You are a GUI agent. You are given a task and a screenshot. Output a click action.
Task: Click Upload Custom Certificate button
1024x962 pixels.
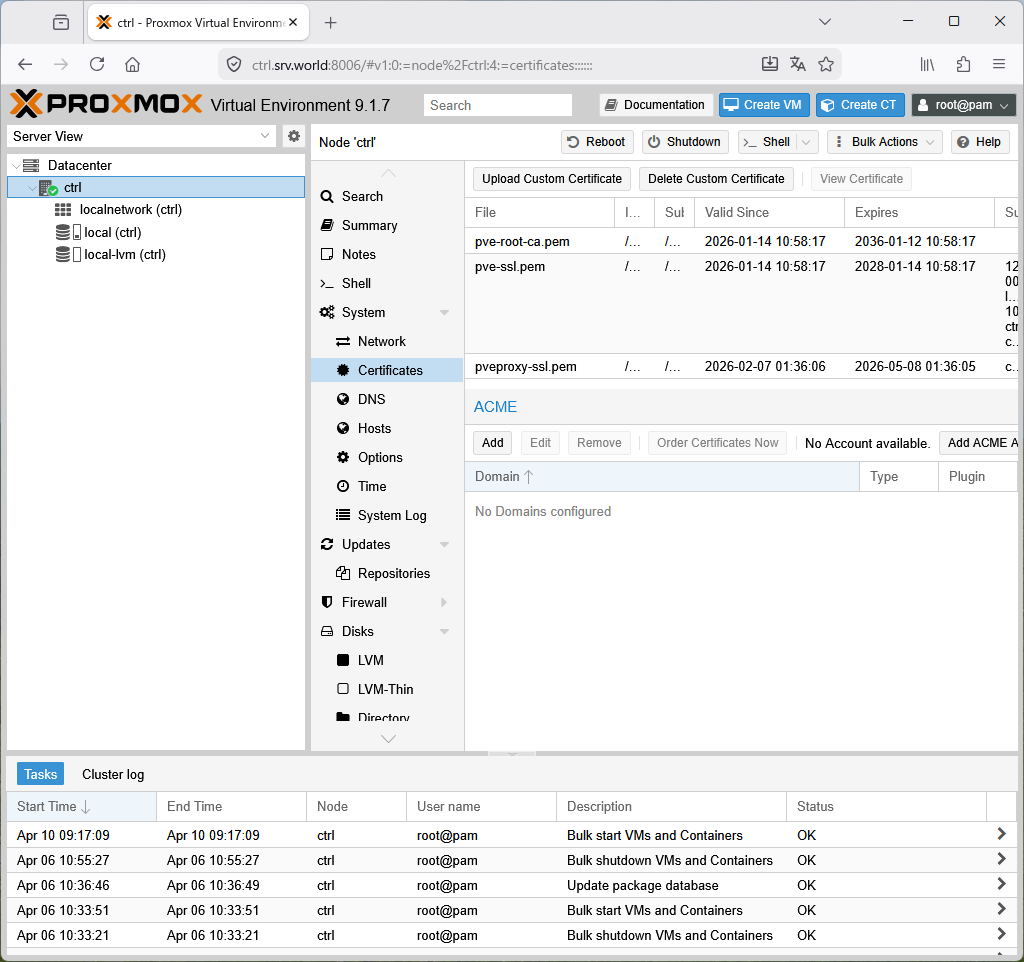551,179
